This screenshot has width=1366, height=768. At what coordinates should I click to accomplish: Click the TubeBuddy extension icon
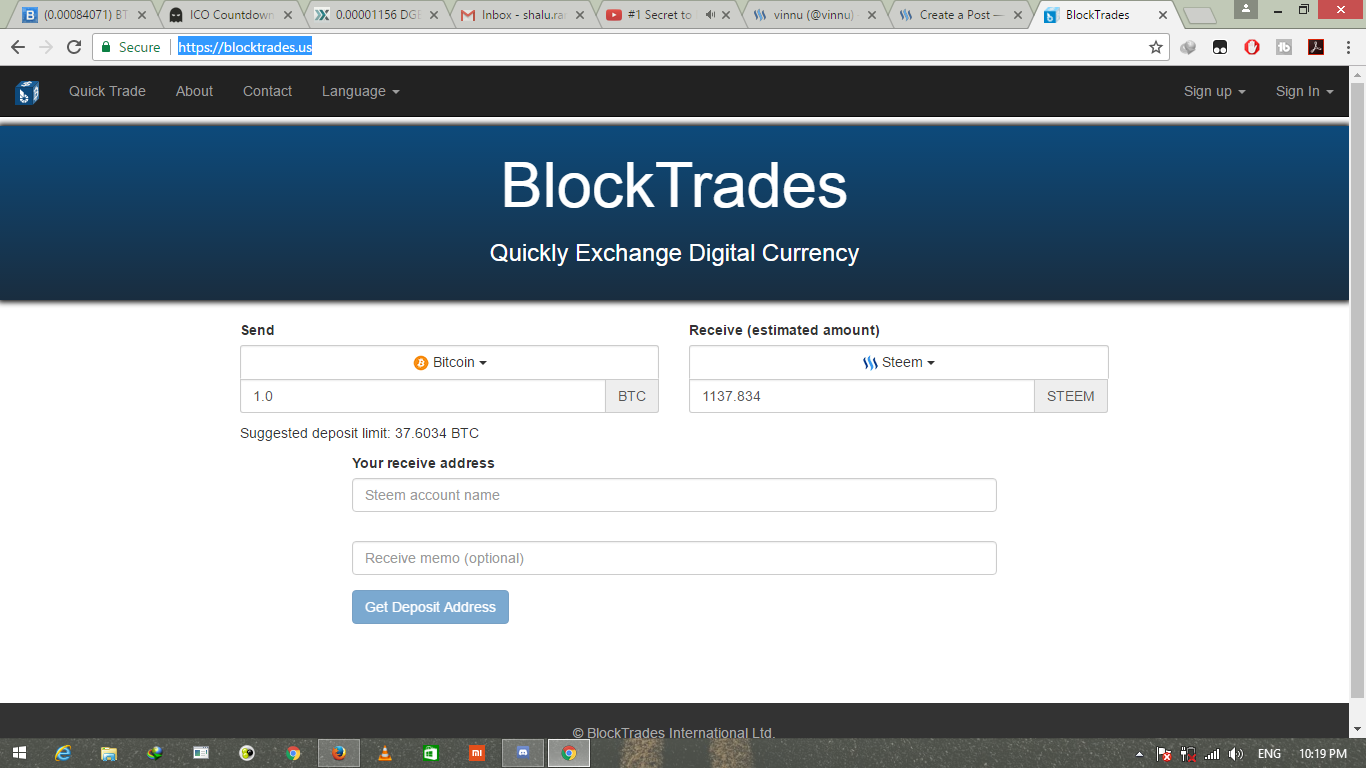[x=1284, y=47]
